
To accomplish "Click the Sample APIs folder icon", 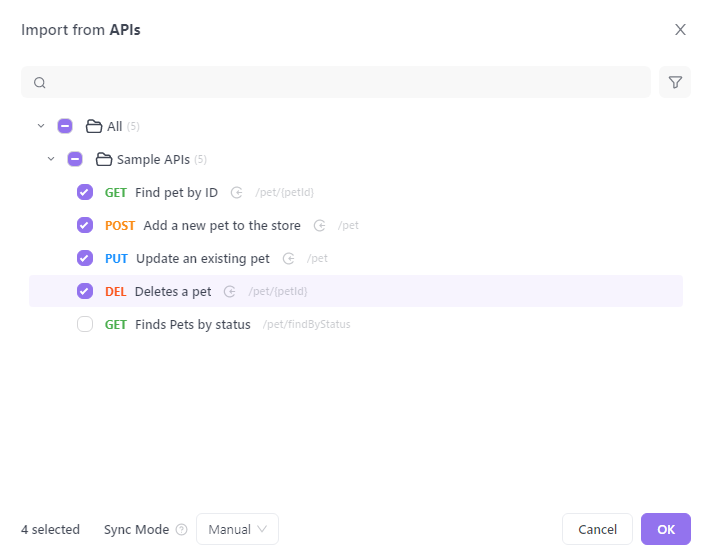I will [x=104, y=159].
